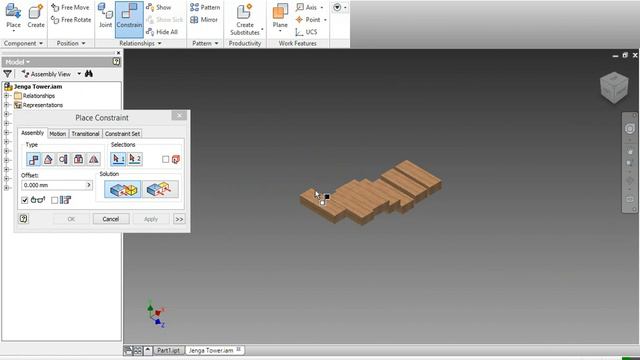Click the Joint tool
Screen dimensions: 640x360
pyautogui.click(x=105, y=16)
